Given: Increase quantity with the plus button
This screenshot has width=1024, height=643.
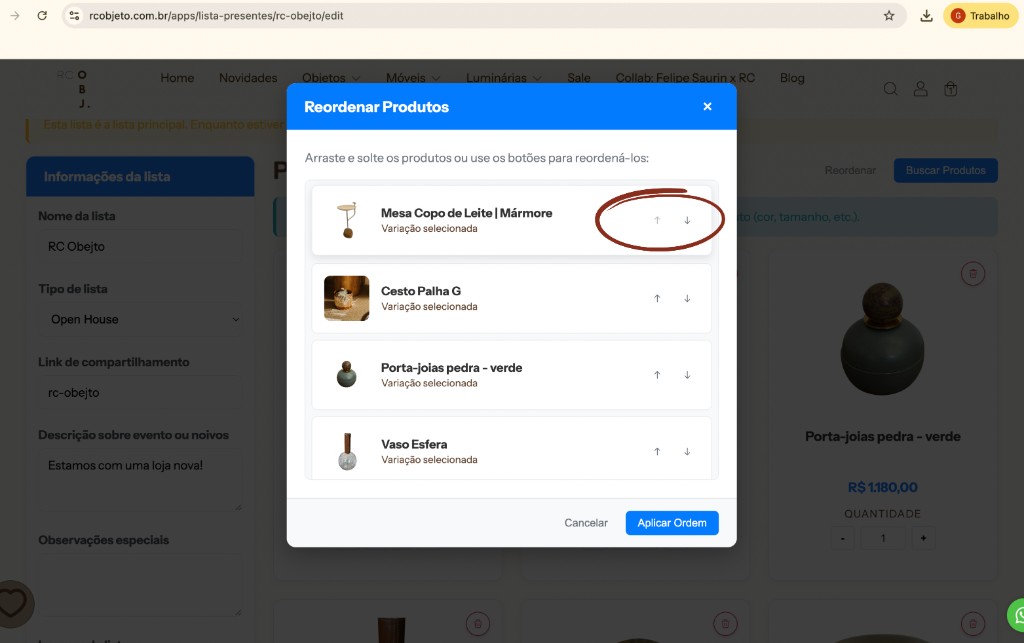Looking at the screenshot, I should pos(922,538).
